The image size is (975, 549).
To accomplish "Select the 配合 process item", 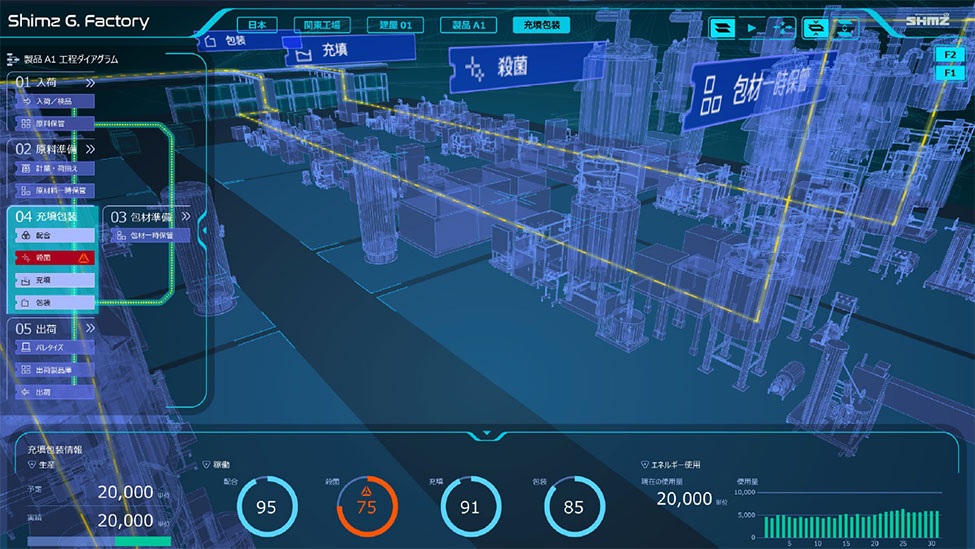I will coord(55,236).
